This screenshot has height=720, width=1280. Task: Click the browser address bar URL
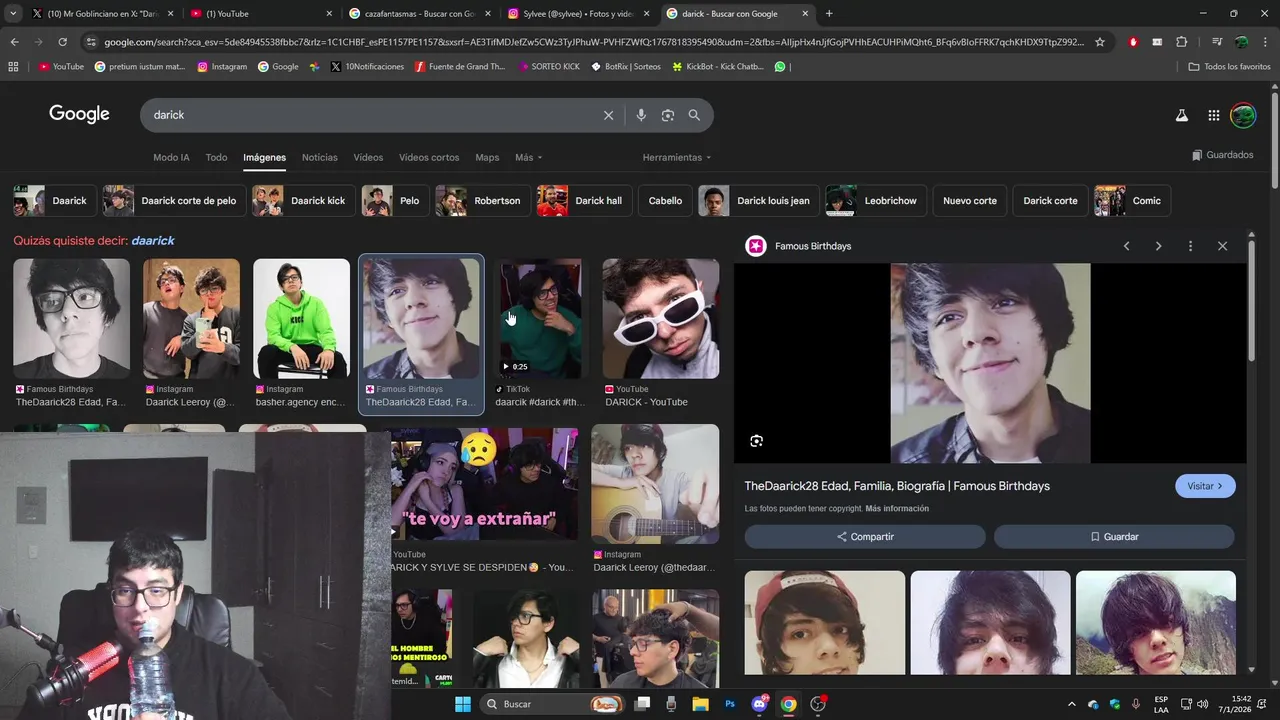click(594, 42)
